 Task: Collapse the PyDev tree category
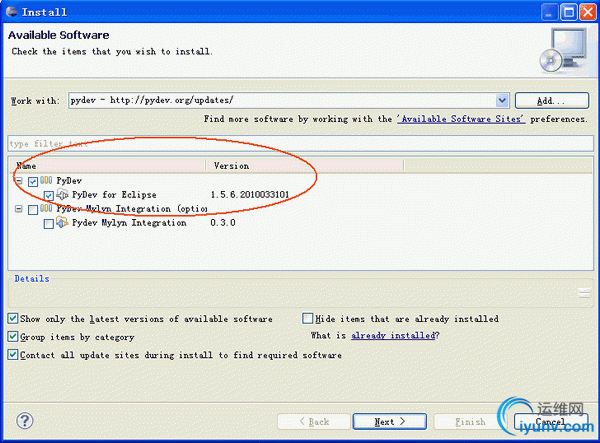pyautogui.click(x=18, y=181)
